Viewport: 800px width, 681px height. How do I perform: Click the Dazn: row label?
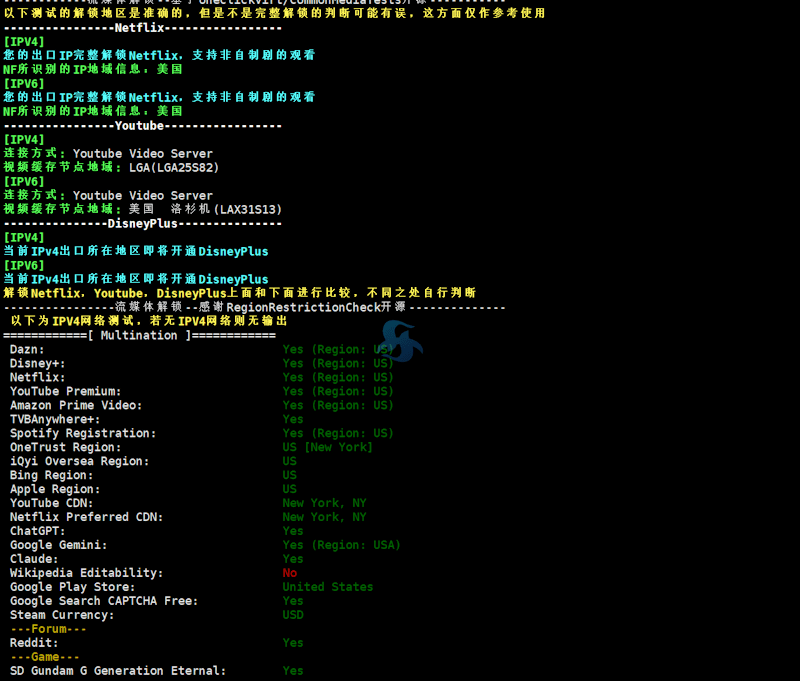click(27, 350)
